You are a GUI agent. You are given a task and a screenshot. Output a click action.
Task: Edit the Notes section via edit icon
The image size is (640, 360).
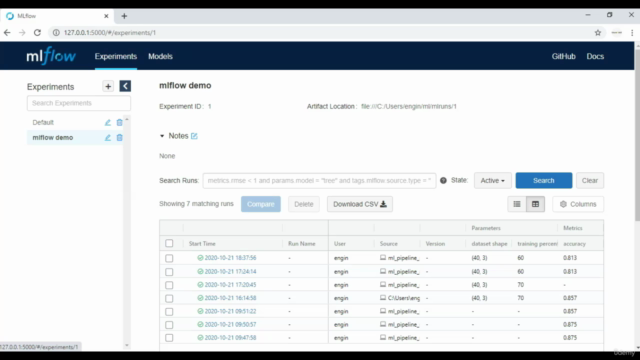194,136
